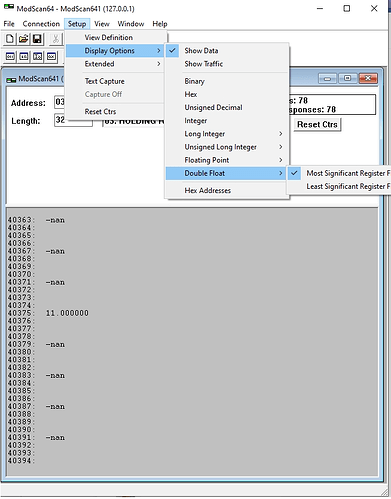391x499 pixels.
Task: Click the Reset Ctrs button
Action: click(x=317, y=125)
